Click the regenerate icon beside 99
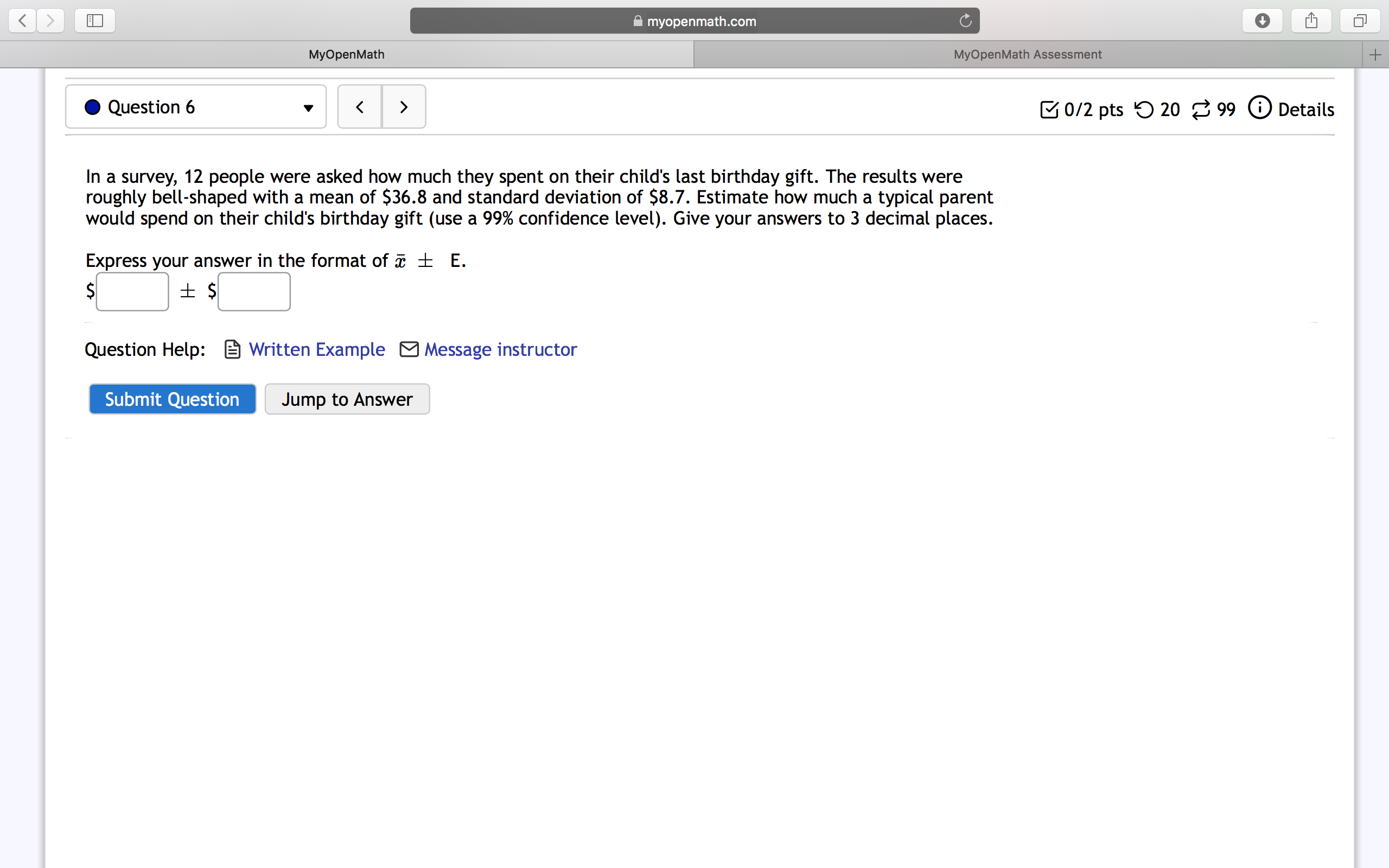1389x868 pixels. coord(1201,109)
